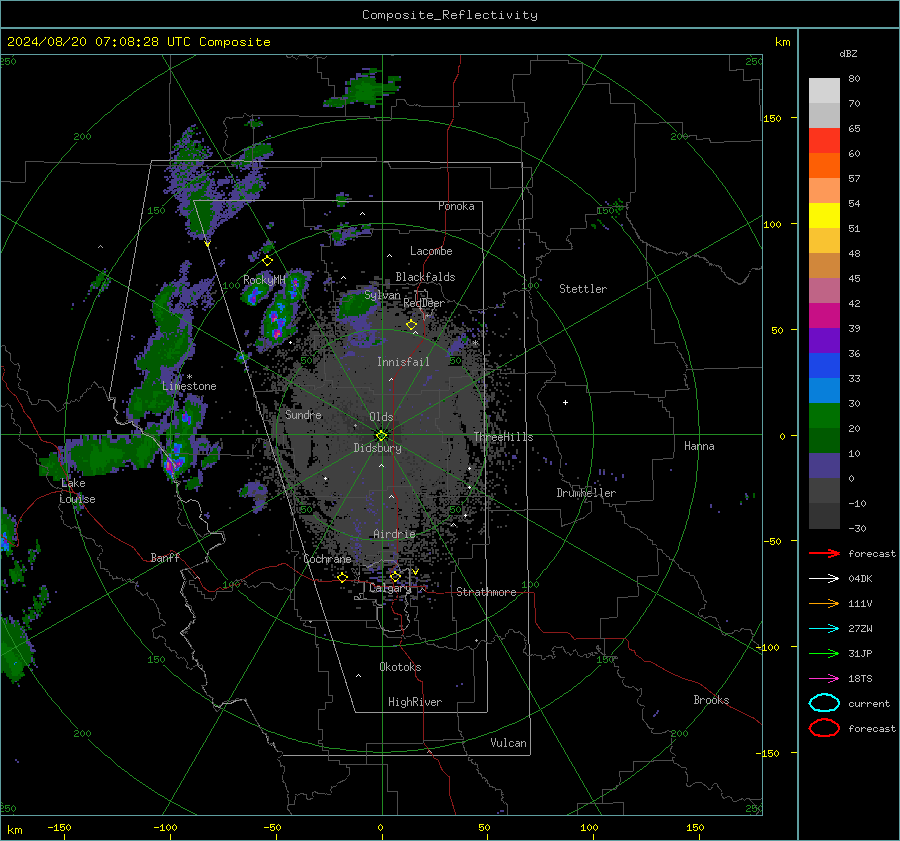Click the Blackfalds city label
Image resolution: width=900 pixels, height=841 pixels.
(x=425, y=277)
